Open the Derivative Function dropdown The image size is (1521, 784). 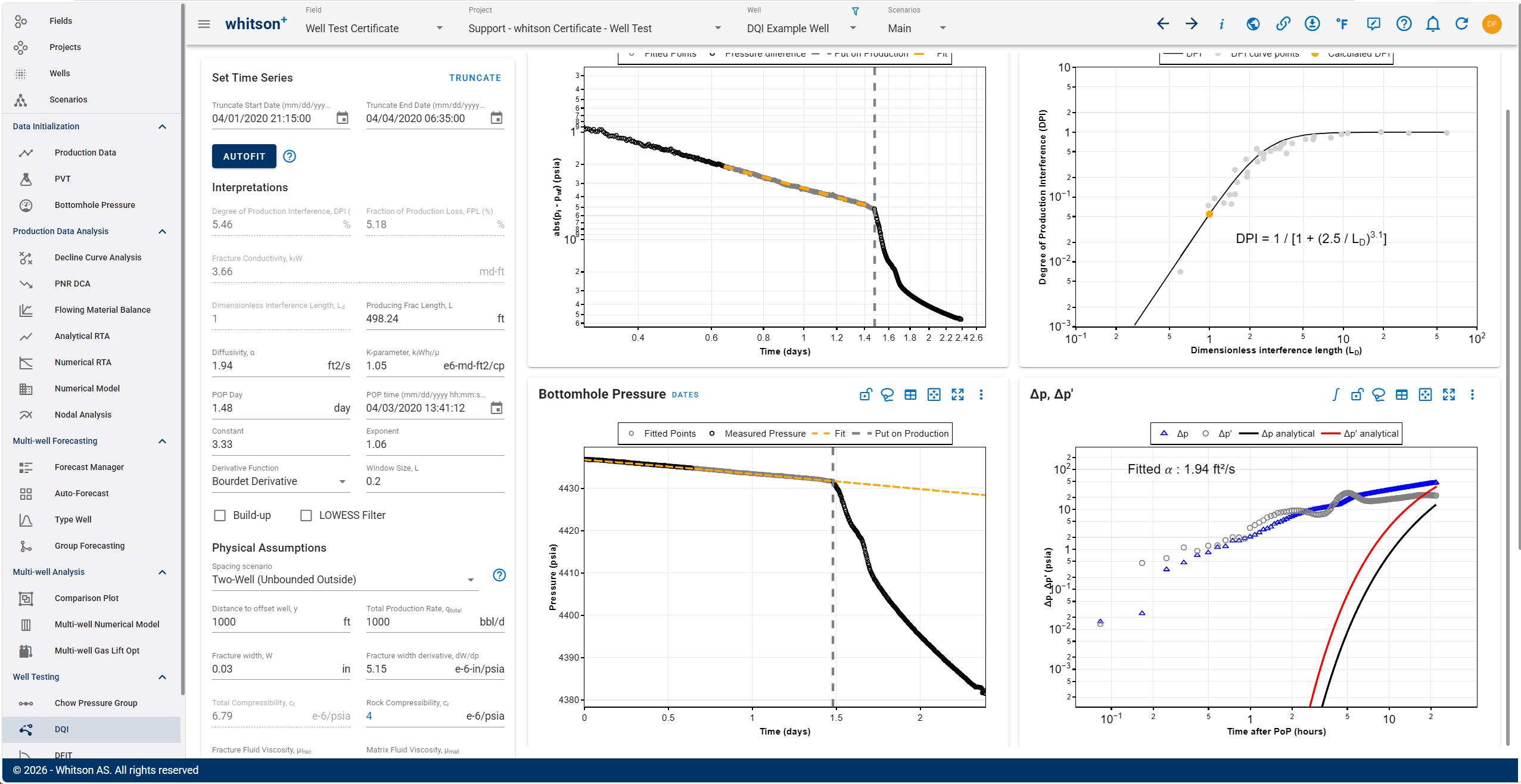click(x=280, y=481)
